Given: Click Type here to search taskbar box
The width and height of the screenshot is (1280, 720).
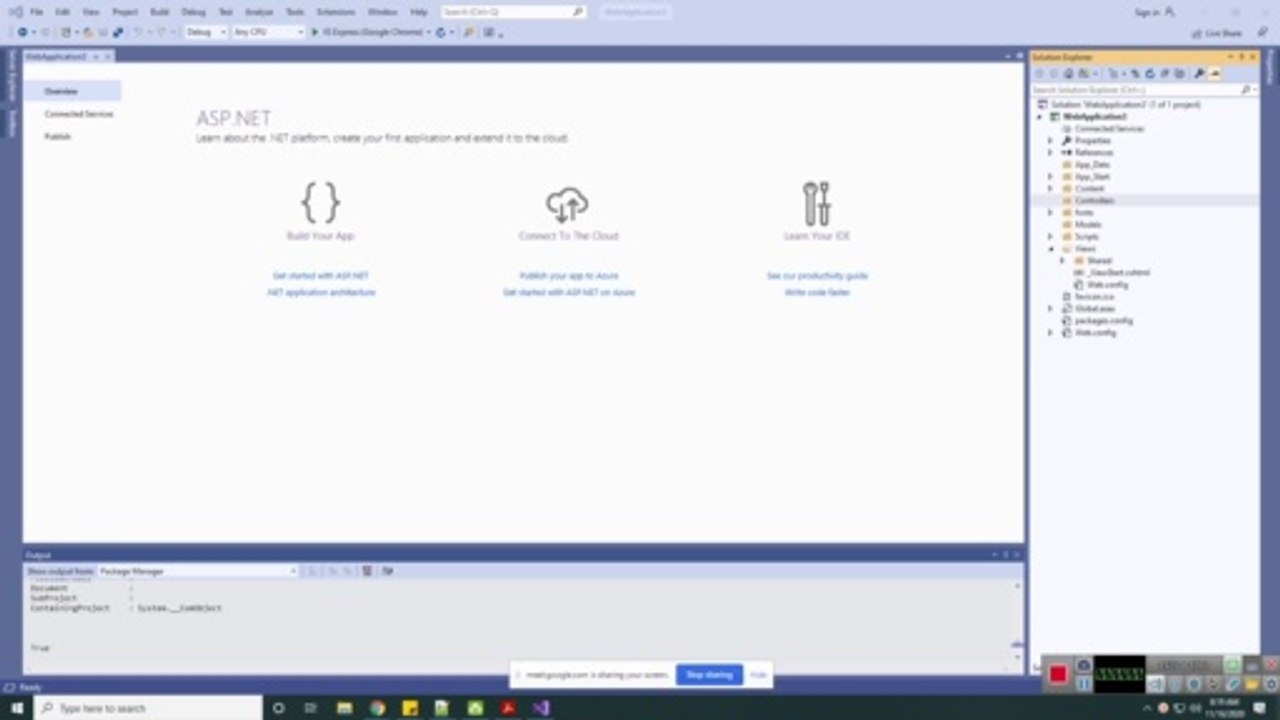Looking at the screenshot, I should (x=148, y=708).
